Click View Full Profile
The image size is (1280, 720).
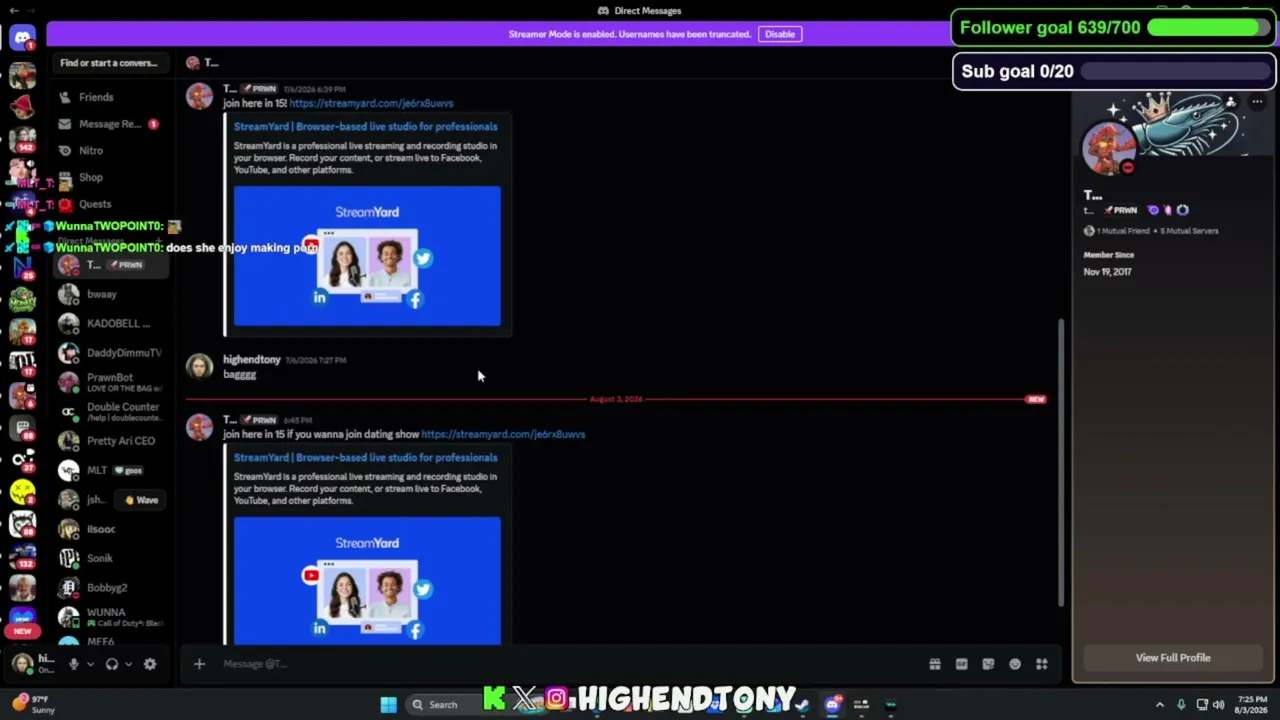(1173, 658)
